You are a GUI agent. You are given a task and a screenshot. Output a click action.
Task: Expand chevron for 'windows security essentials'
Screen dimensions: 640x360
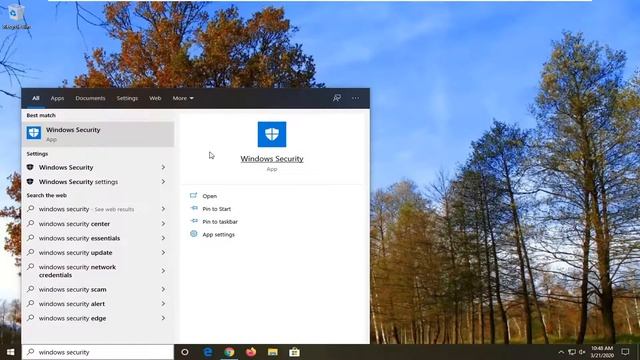point(163,238)
